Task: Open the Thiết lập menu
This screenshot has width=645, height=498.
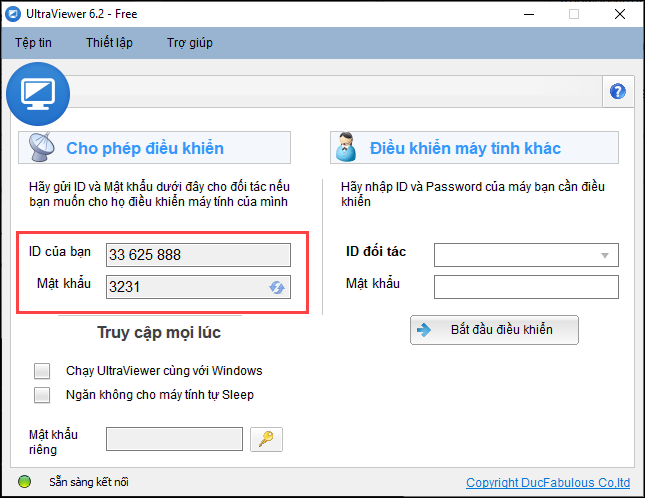Action: coord(109,43)
